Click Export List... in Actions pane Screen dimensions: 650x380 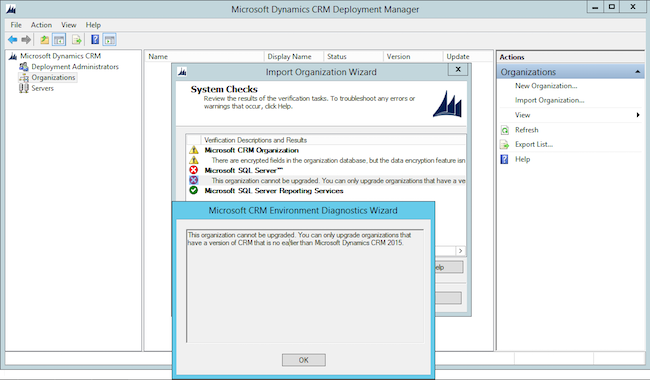[534, 145]
